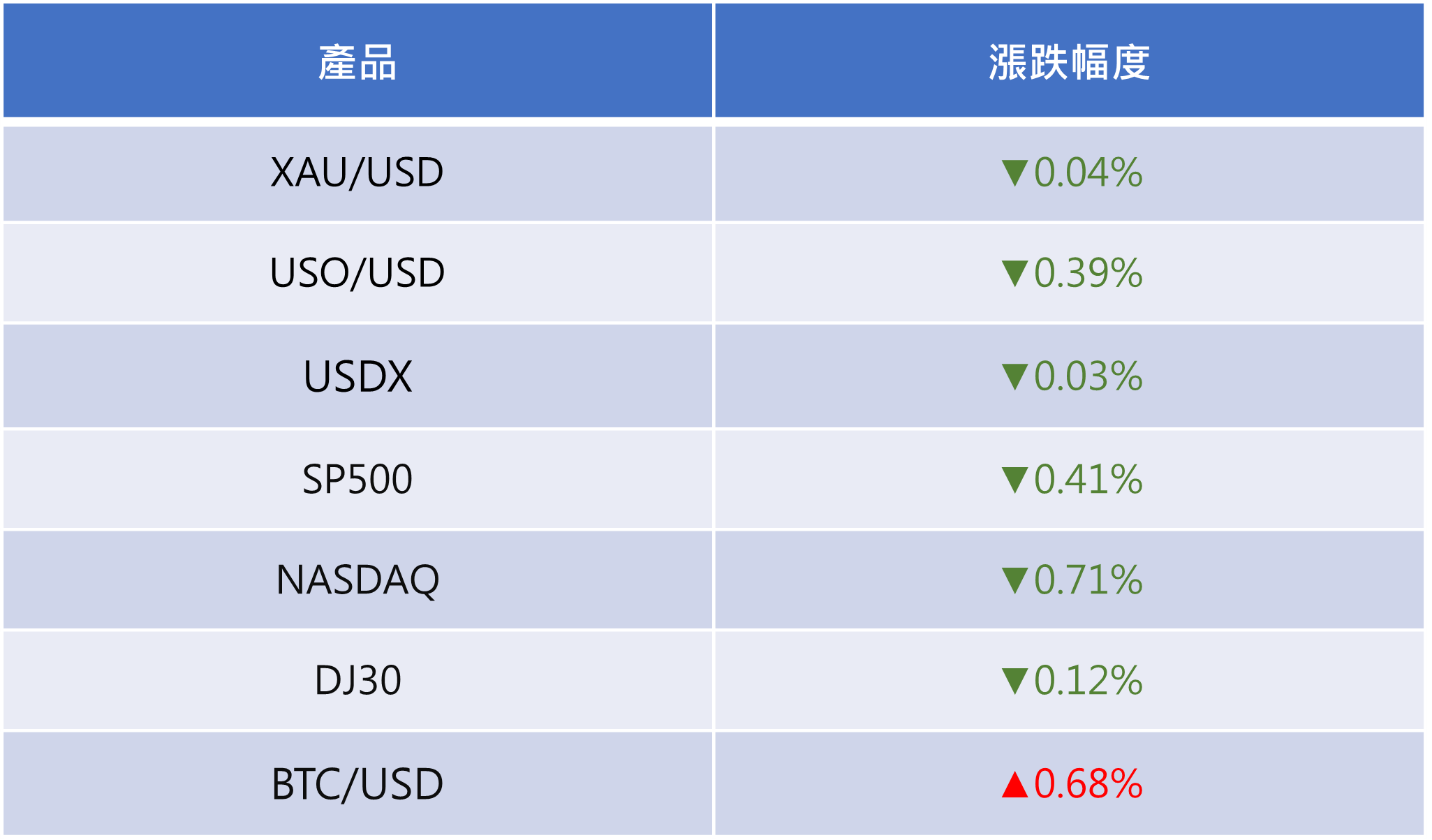Click the green down arrow beside 0.12%
This screenshot has height=840, width=1432.
[1014, 681]
